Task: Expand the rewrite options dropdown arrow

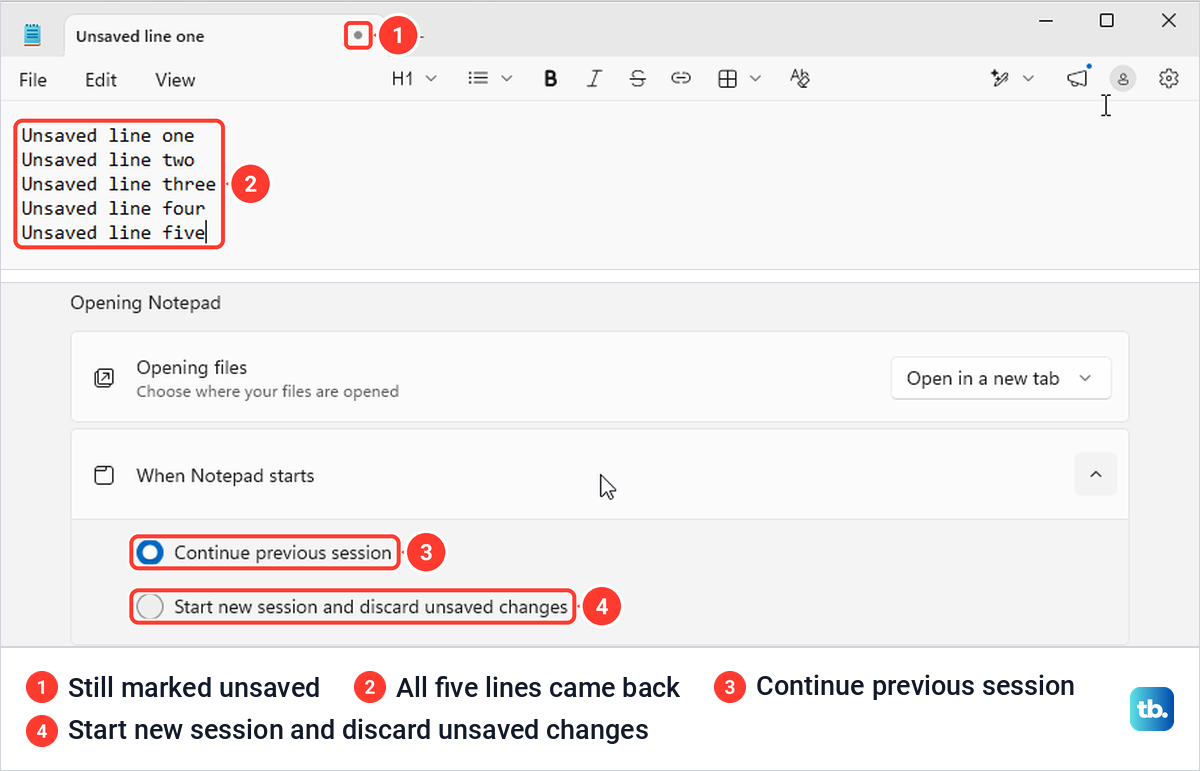Action: [1028, 79]
